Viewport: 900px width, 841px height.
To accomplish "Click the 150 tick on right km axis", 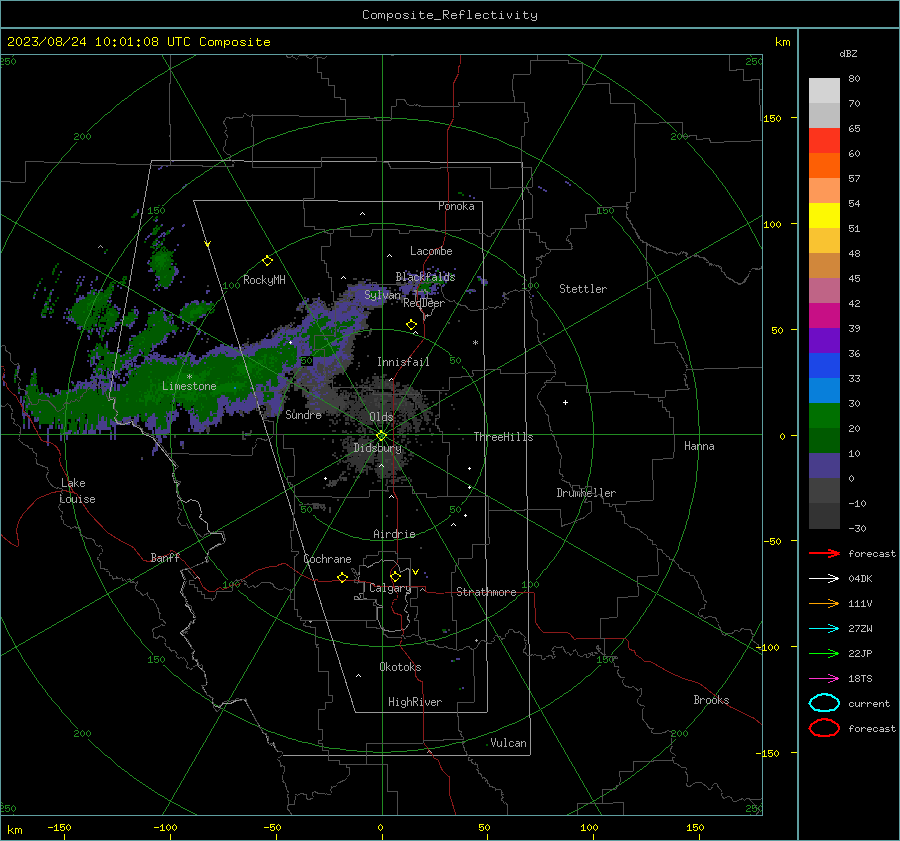I will pyautogui.click(x=772, y=118).
